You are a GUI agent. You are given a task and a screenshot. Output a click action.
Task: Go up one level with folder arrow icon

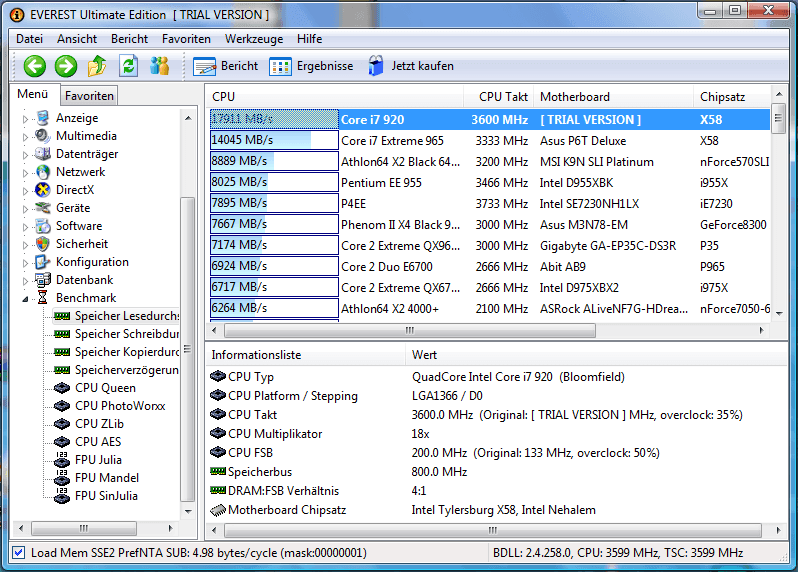point(97,66)
